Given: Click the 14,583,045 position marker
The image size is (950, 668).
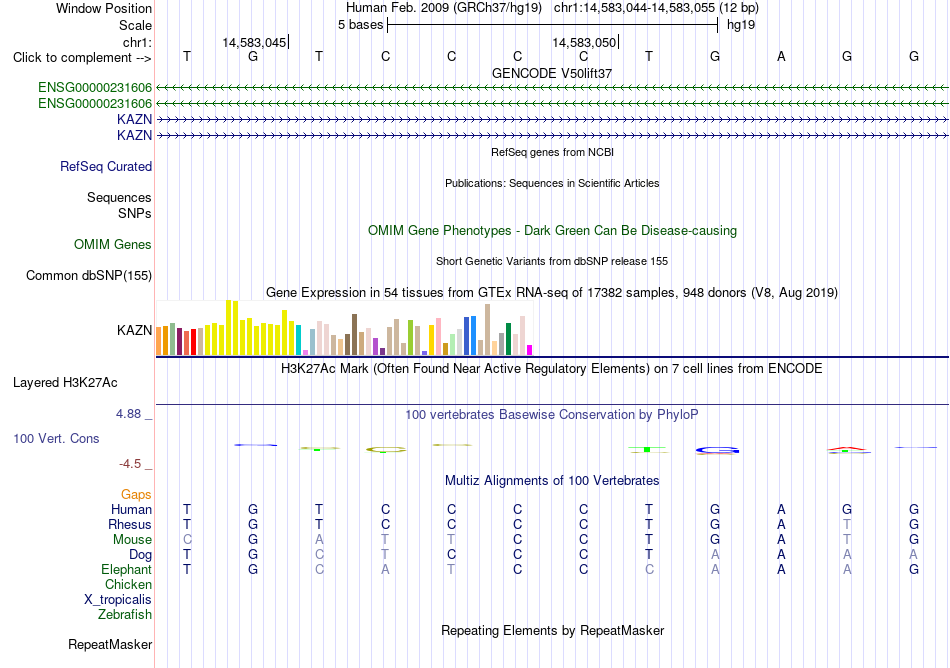Looking at the screenshot, I should pos(254,42).
